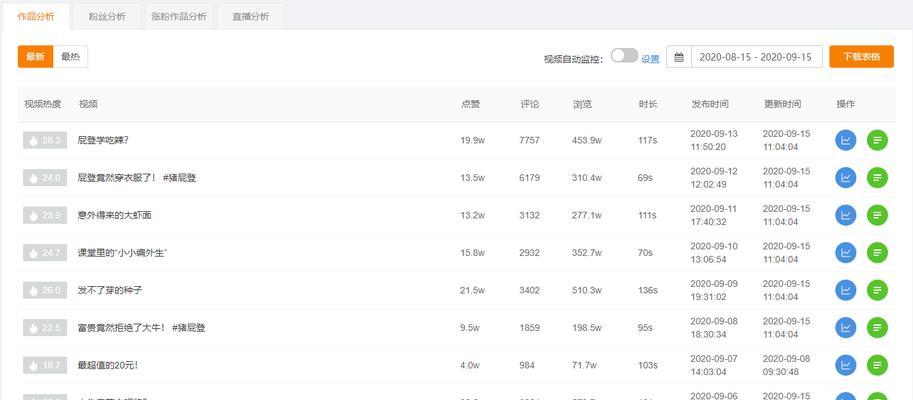Click the 操作 column header
The height and width of the screenshot is (400, 913).
pyautogui.click(x=846, y=104)
